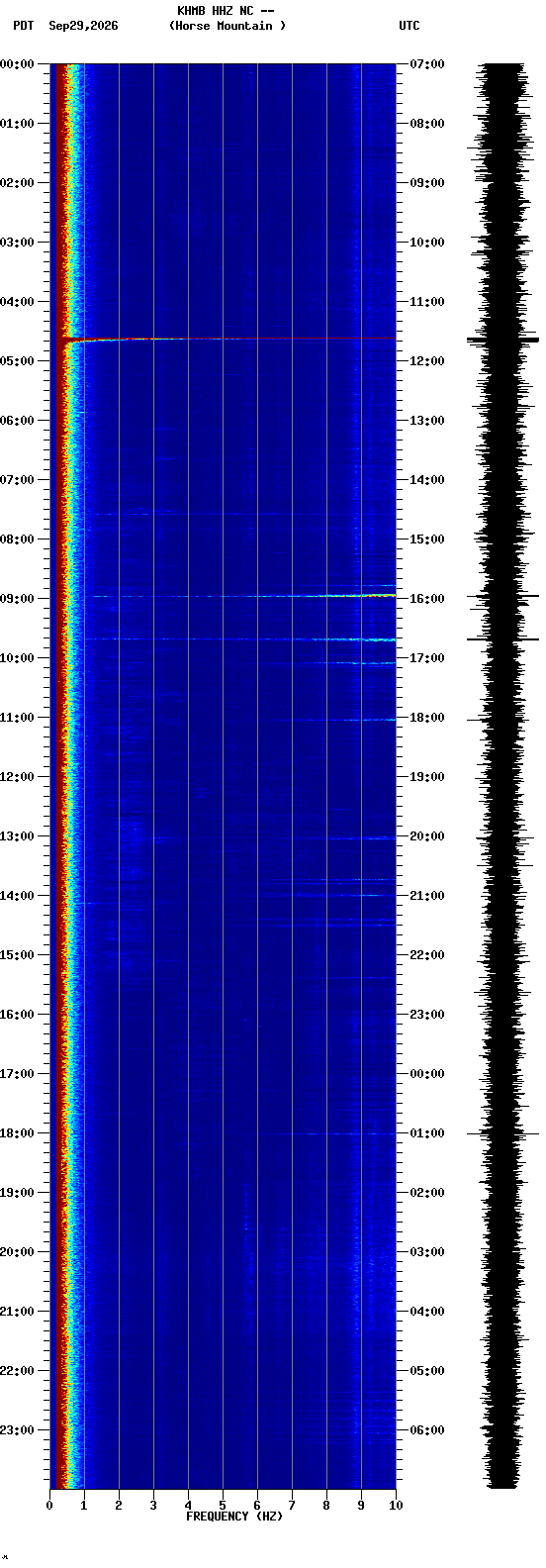
Task: Click the PDT time label '12:00'
Action: pyautogui.click(x=17, y=777)
